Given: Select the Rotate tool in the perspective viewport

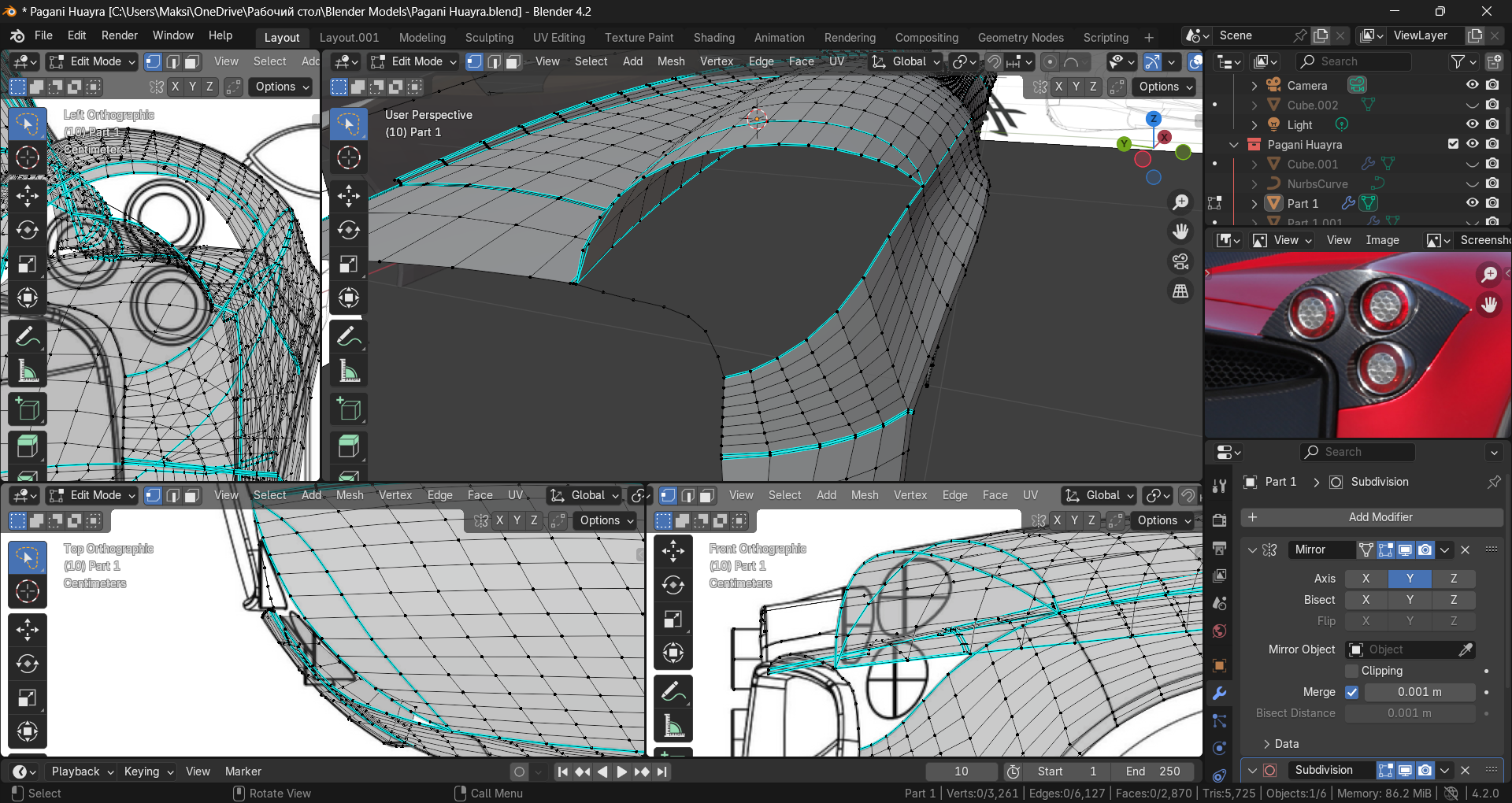Looking at the screenshot, I should coord(348,230).
